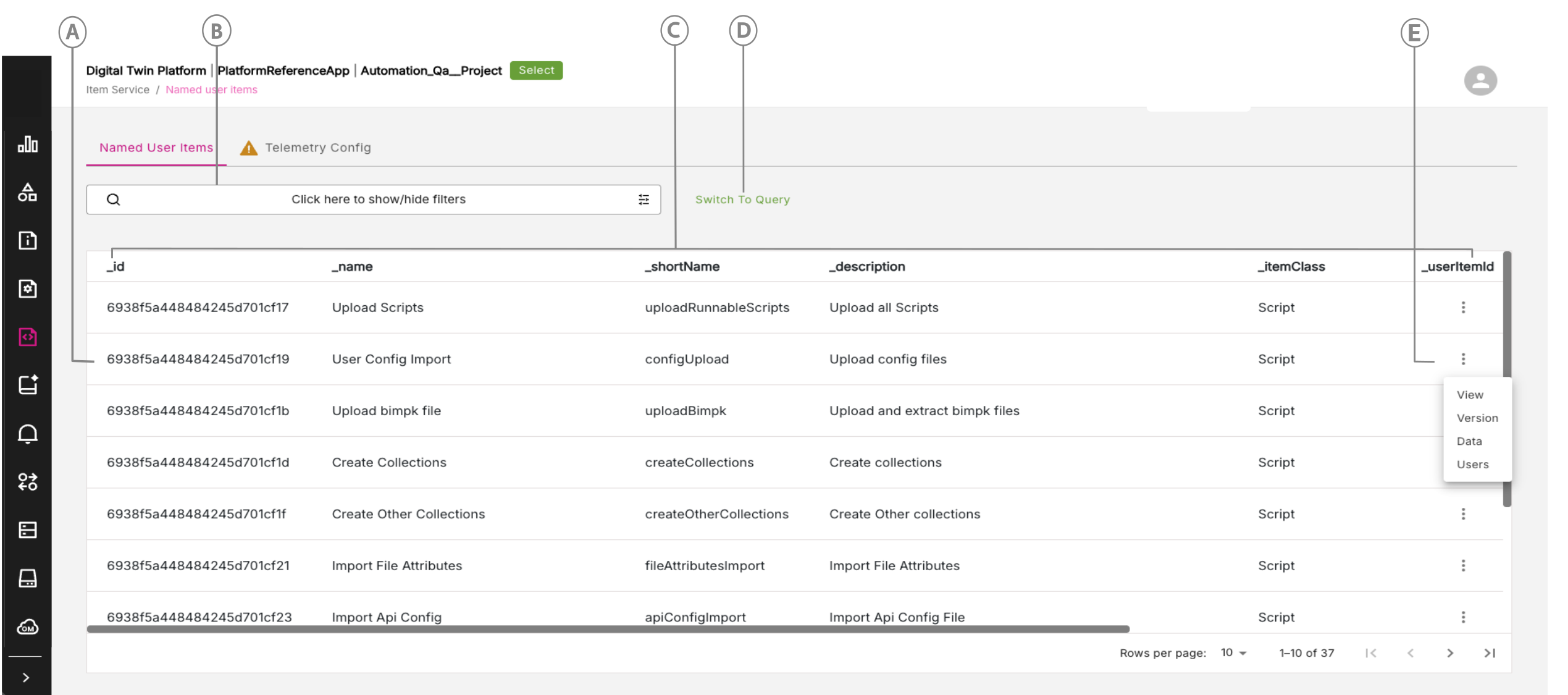
Task: Open actions menu for Import File Attributes row
Action: pyautogui.click(x=1463, y=566)
